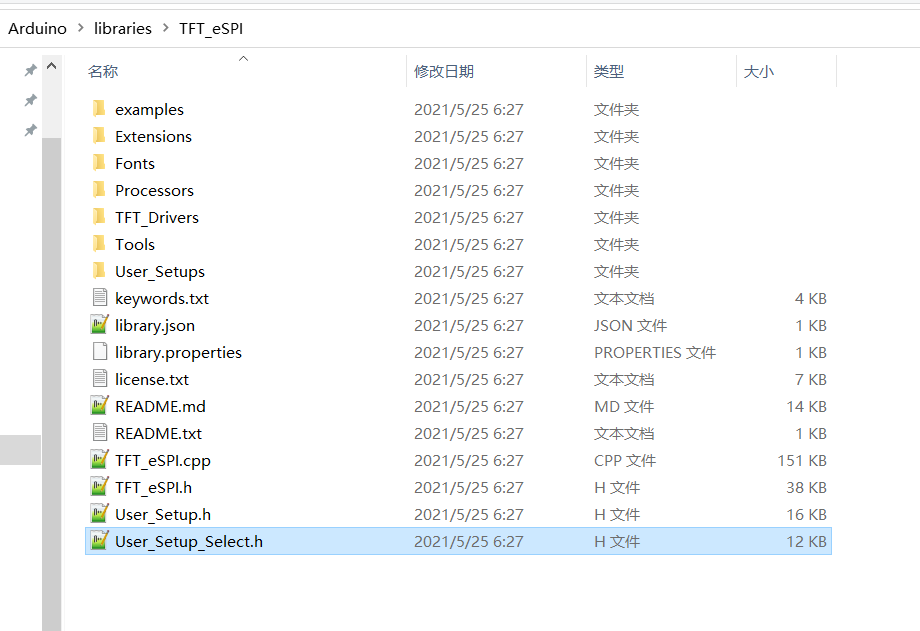Viewport: 920px width, 631px height.
Task: Click the 14 KB size cell
Action: pos(807,406)
